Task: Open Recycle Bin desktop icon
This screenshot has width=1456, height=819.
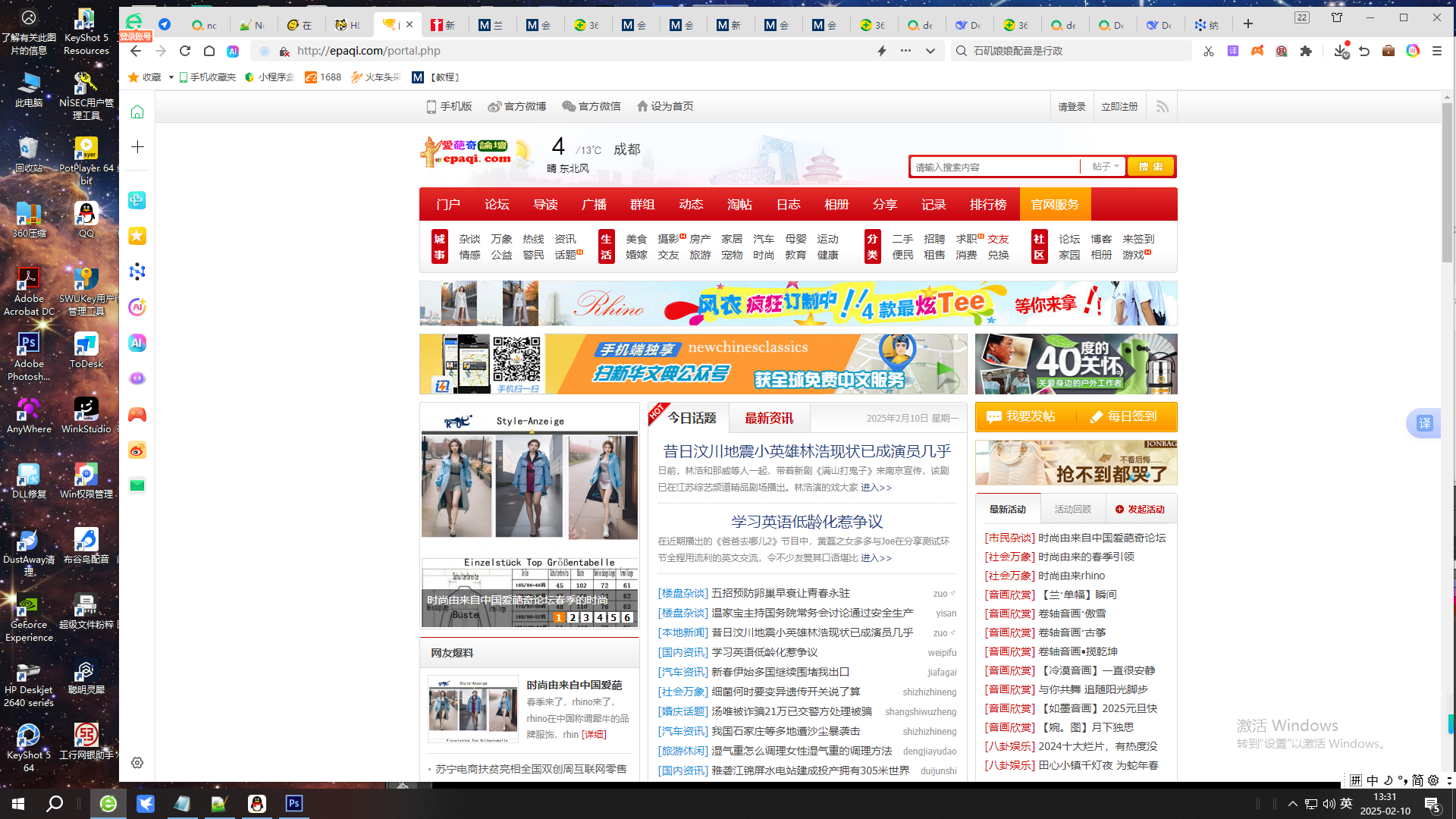Action: pos(29,155)
